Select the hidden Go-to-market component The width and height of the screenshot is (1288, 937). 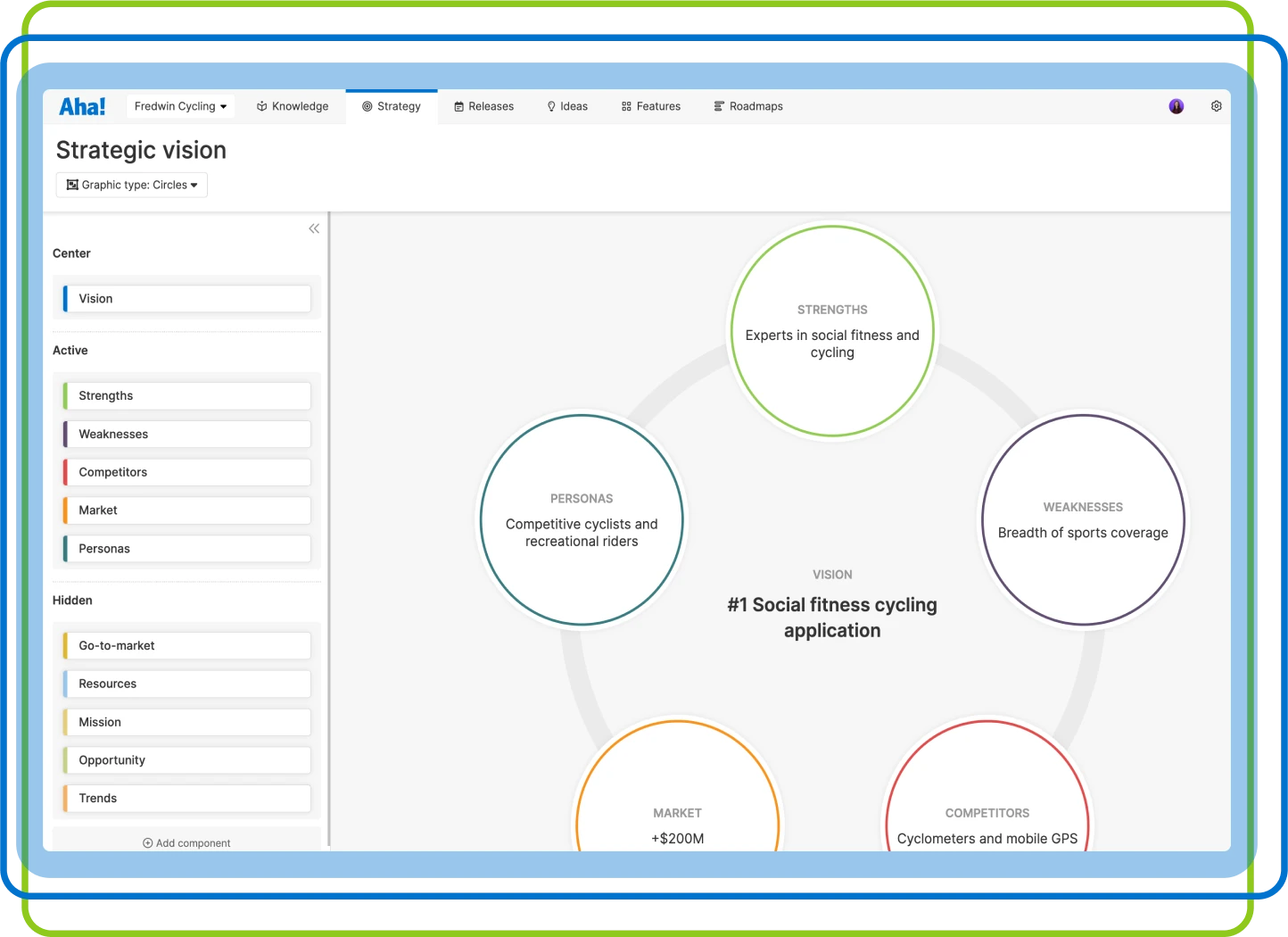pyautogui.click(x=187, y=646)
